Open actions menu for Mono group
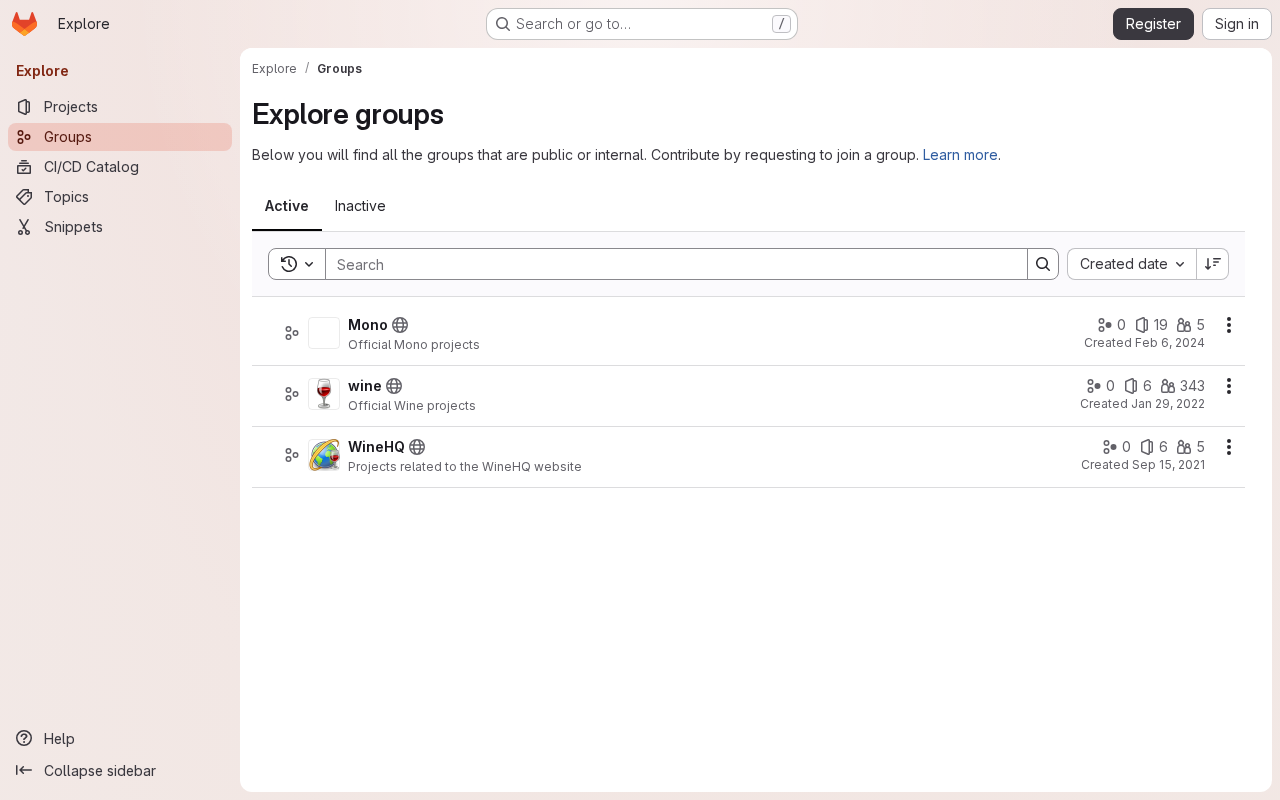 pyautogui.click(x=1229, y=325)
